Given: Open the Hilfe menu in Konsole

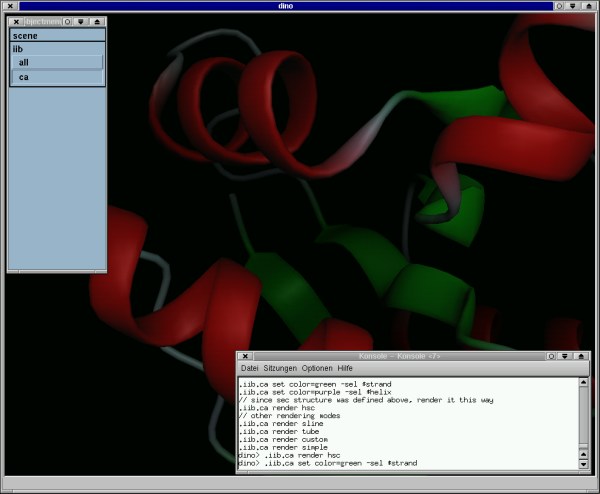Looking at the screenshot, I should coord(347,369).
